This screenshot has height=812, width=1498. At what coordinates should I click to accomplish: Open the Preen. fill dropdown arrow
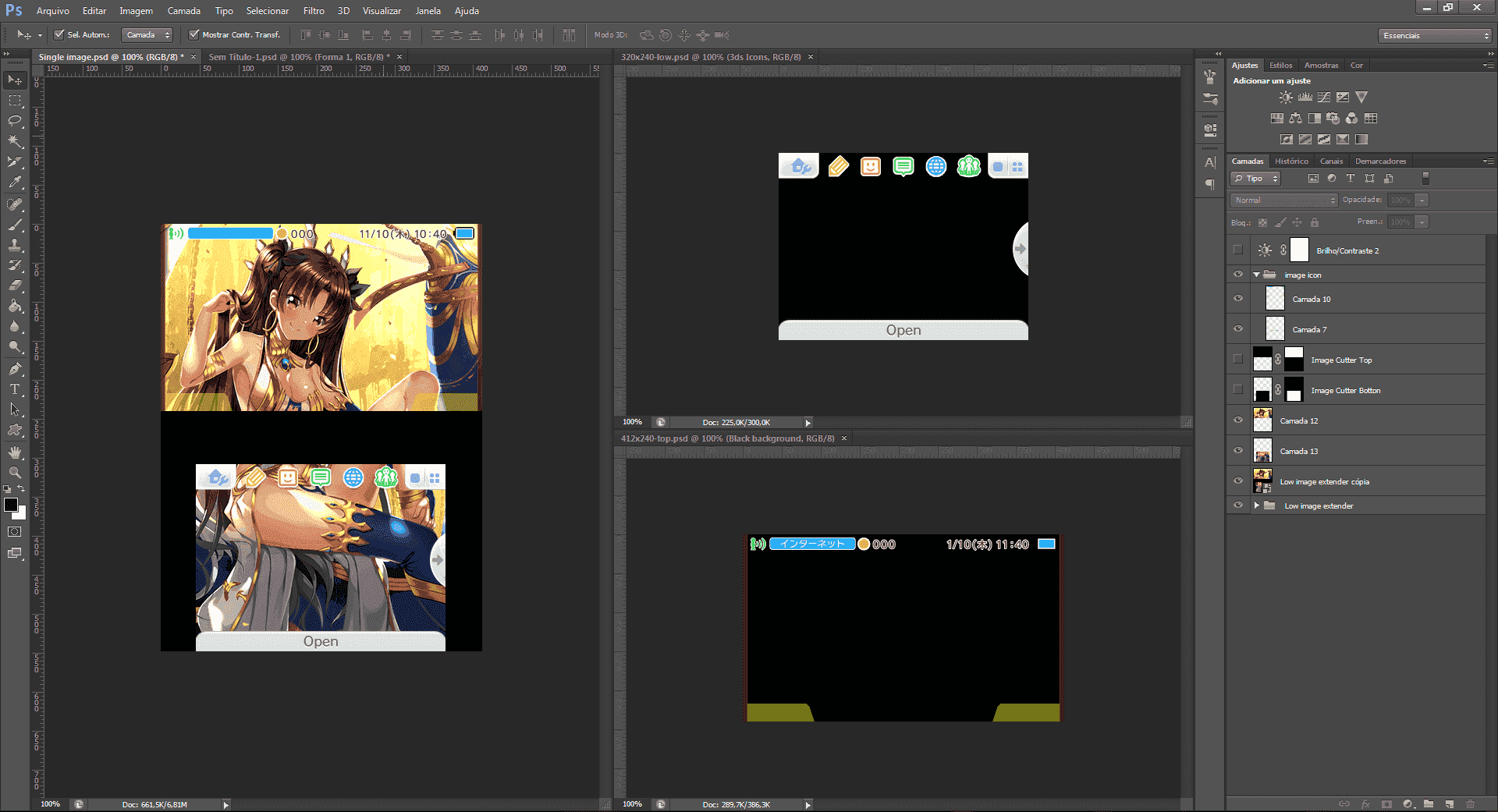[x=1422, y=222]
